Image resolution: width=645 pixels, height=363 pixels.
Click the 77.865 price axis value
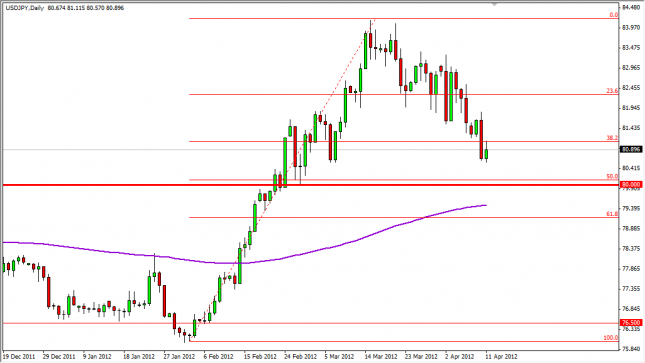click(x=631, y=268)
